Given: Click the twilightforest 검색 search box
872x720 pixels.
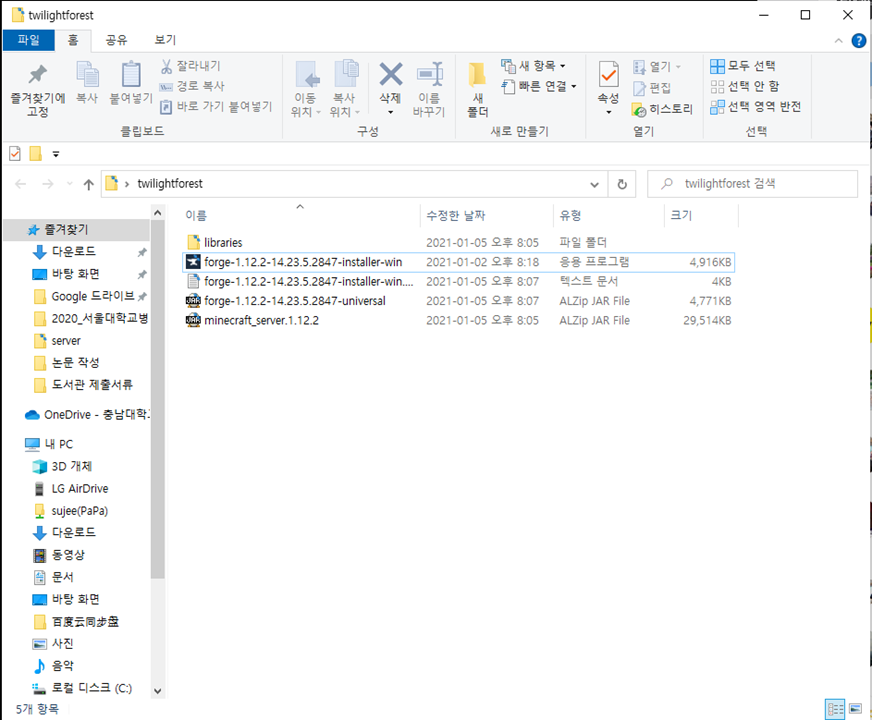Looking at the screenshot, I should pos(752,184).
